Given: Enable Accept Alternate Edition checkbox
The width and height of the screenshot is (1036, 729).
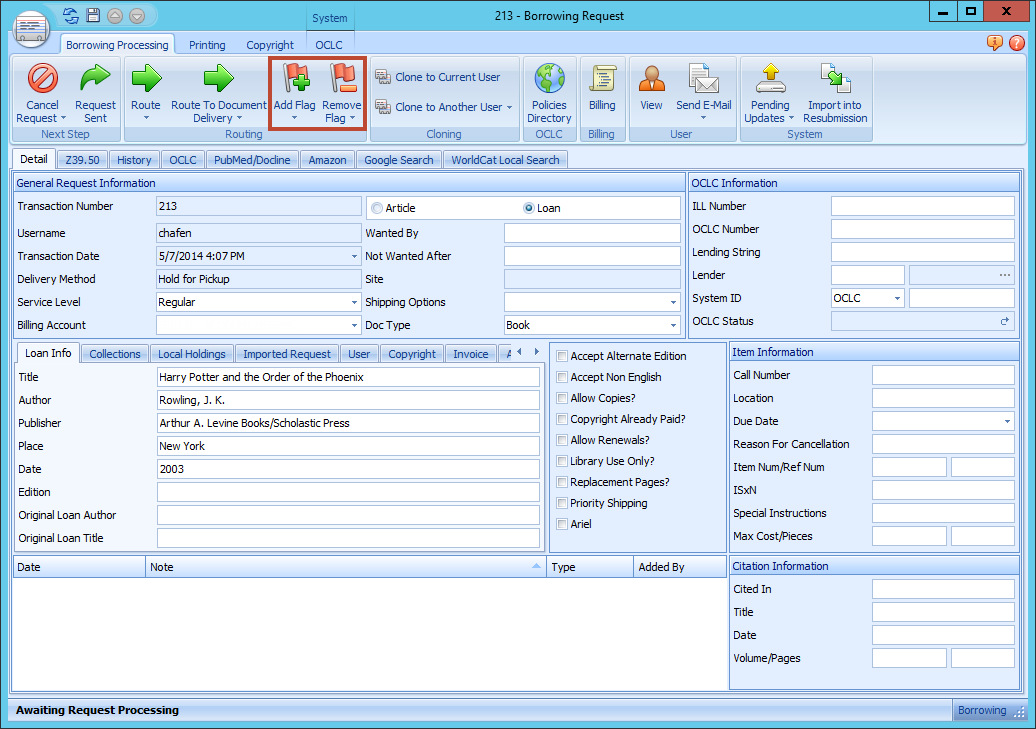Looking at the screenshot, I should coord(563,356).
